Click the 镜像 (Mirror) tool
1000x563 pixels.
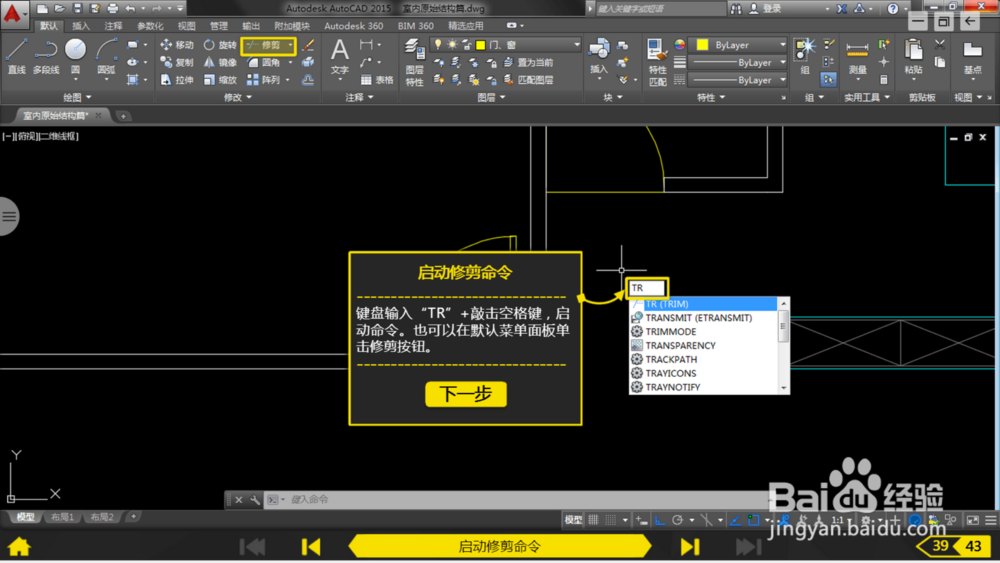(x=220, y=62)
